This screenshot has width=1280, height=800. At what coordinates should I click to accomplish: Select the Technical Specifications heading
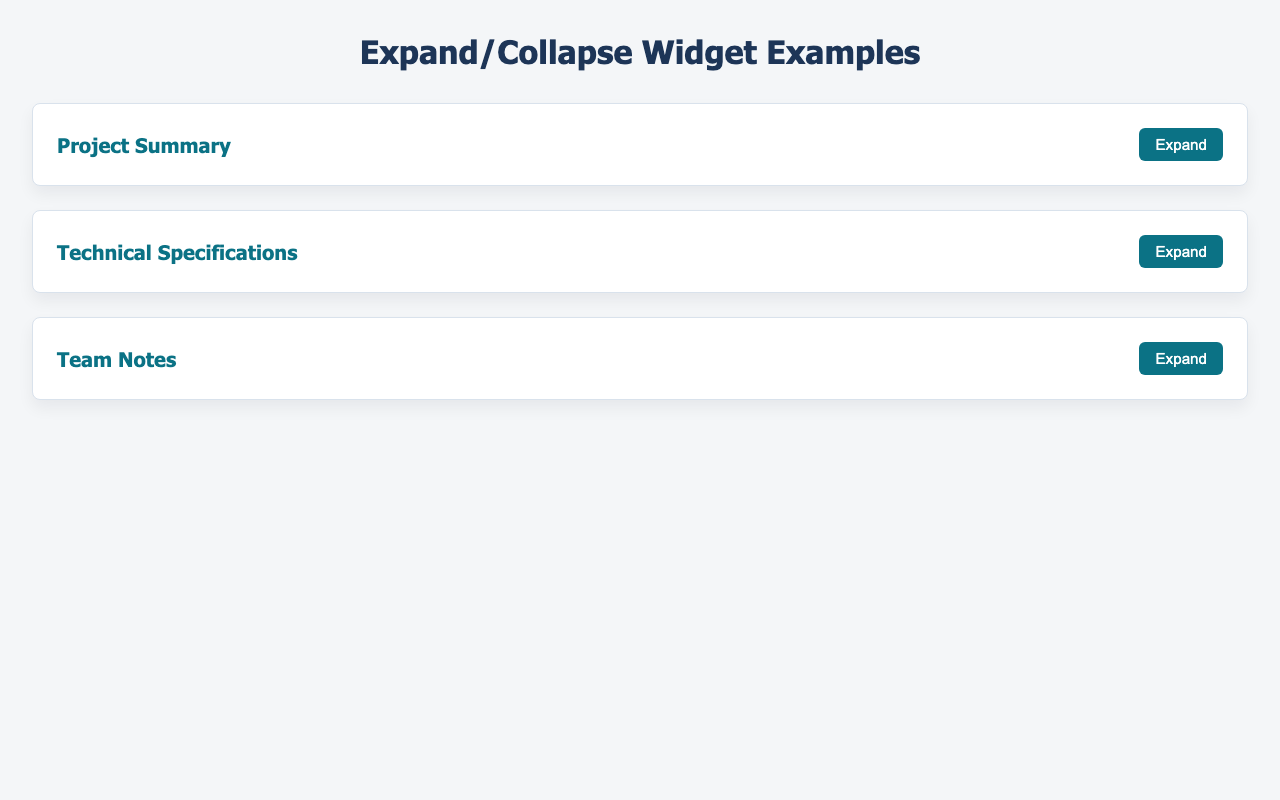[177, 252]
